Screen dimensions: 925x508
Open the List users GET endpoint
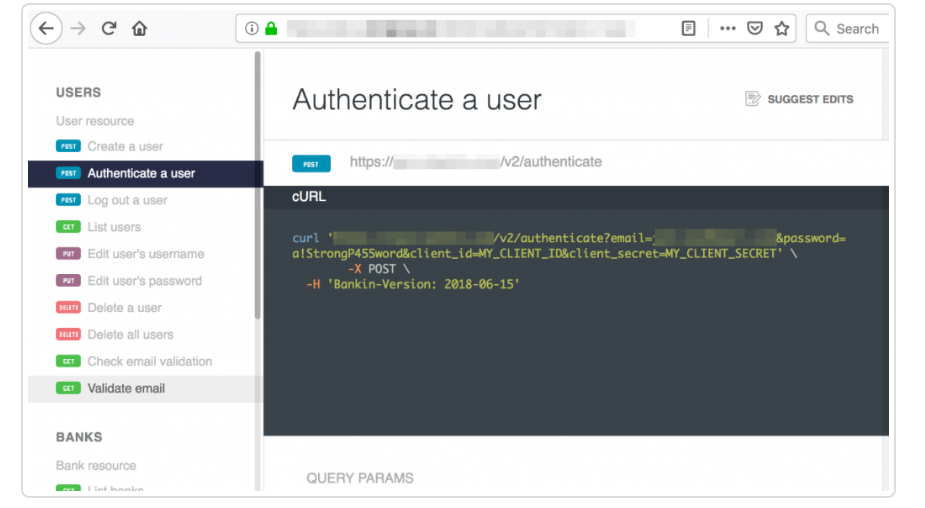[x=114, y=227]
